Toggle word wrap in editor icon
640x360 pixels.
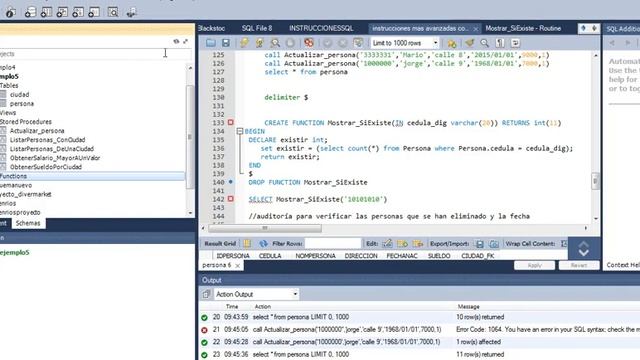point(515,43)
